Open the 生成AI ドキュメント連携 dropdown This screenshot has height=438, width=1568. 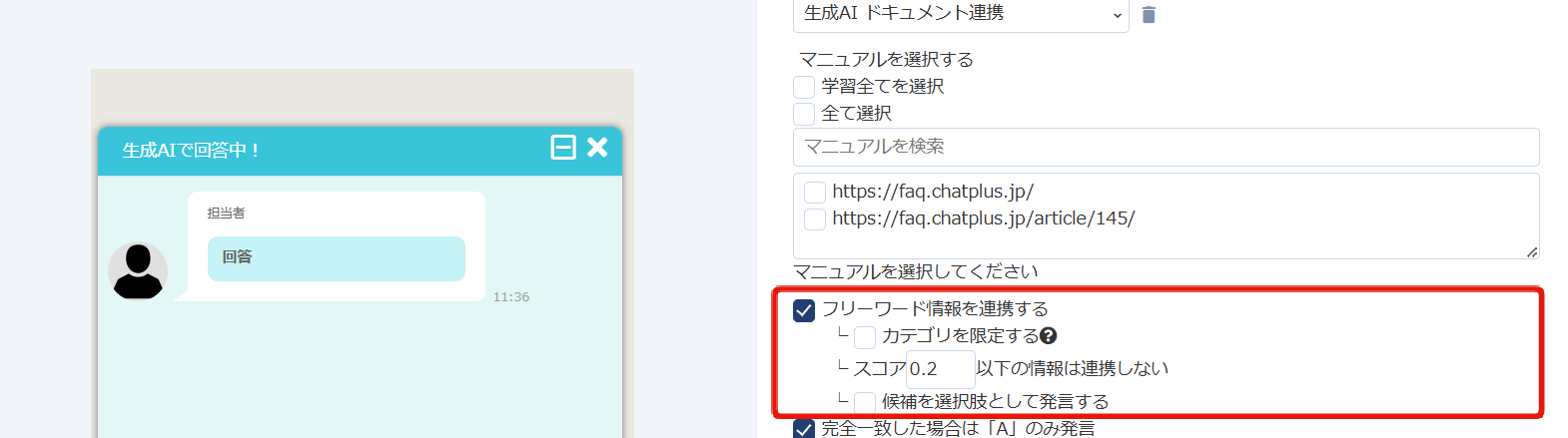click(961, 14)
